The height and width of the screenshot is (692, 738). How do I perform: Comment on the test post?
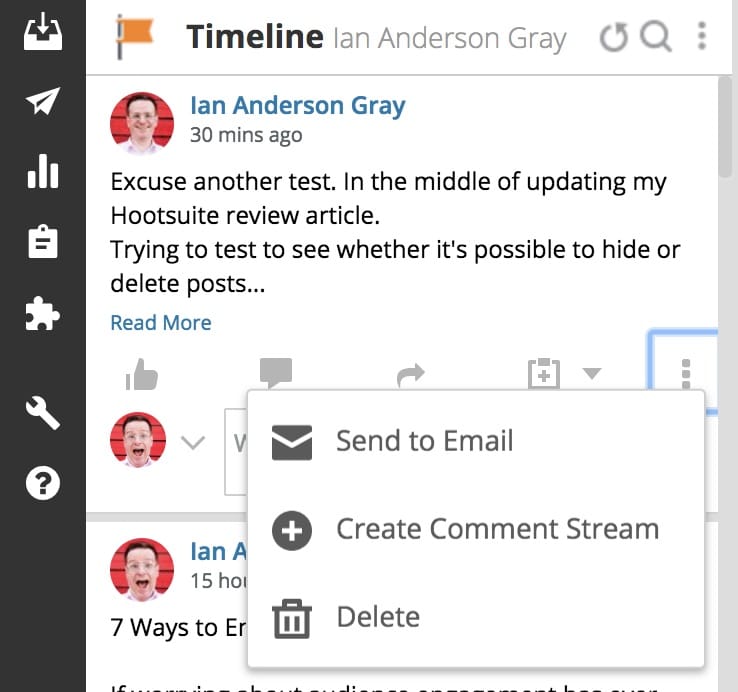click(x=276, y=372)
